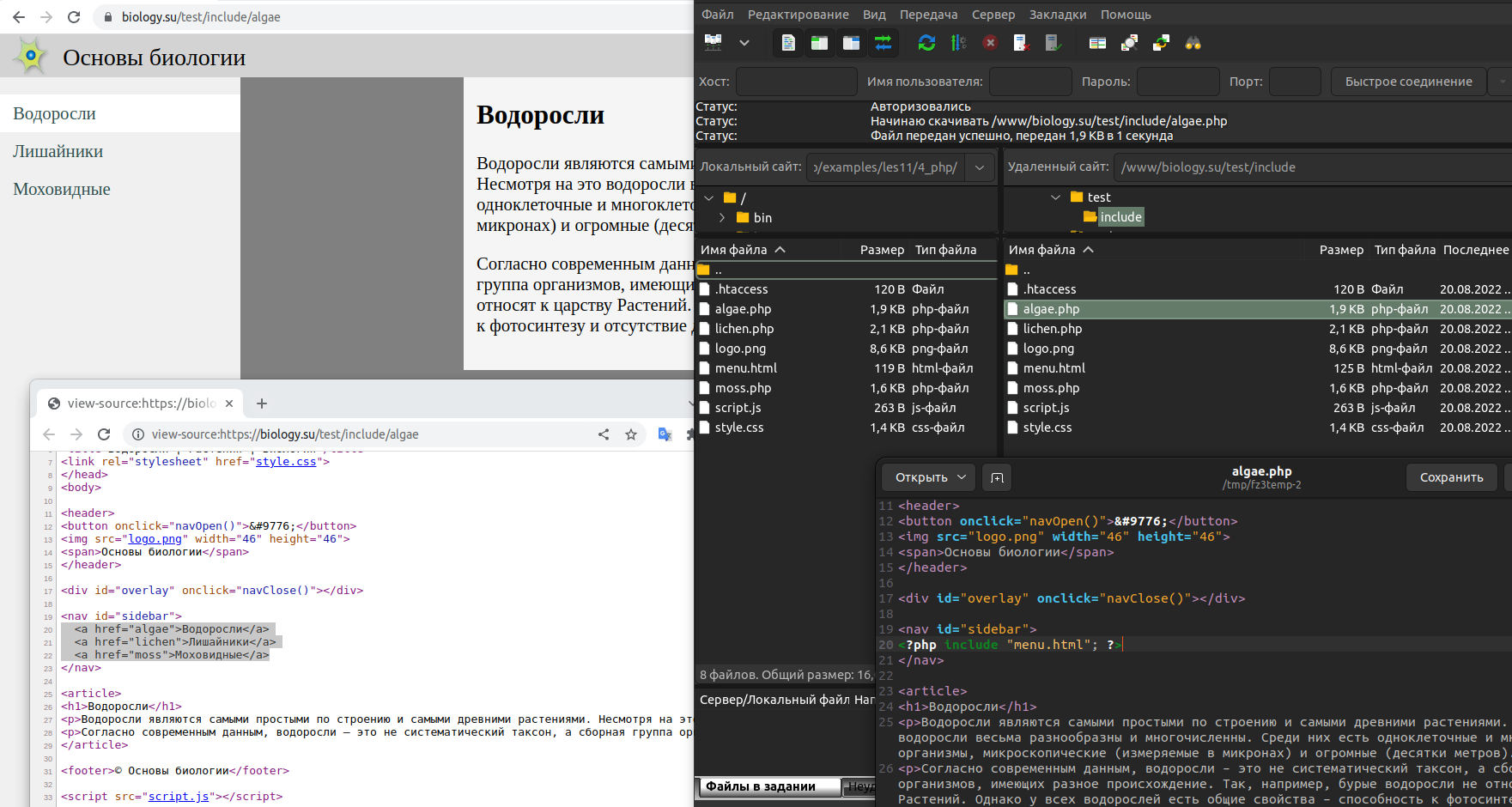Close the view-source browser tab
1512x807 pixels.
tap(229, 403)
